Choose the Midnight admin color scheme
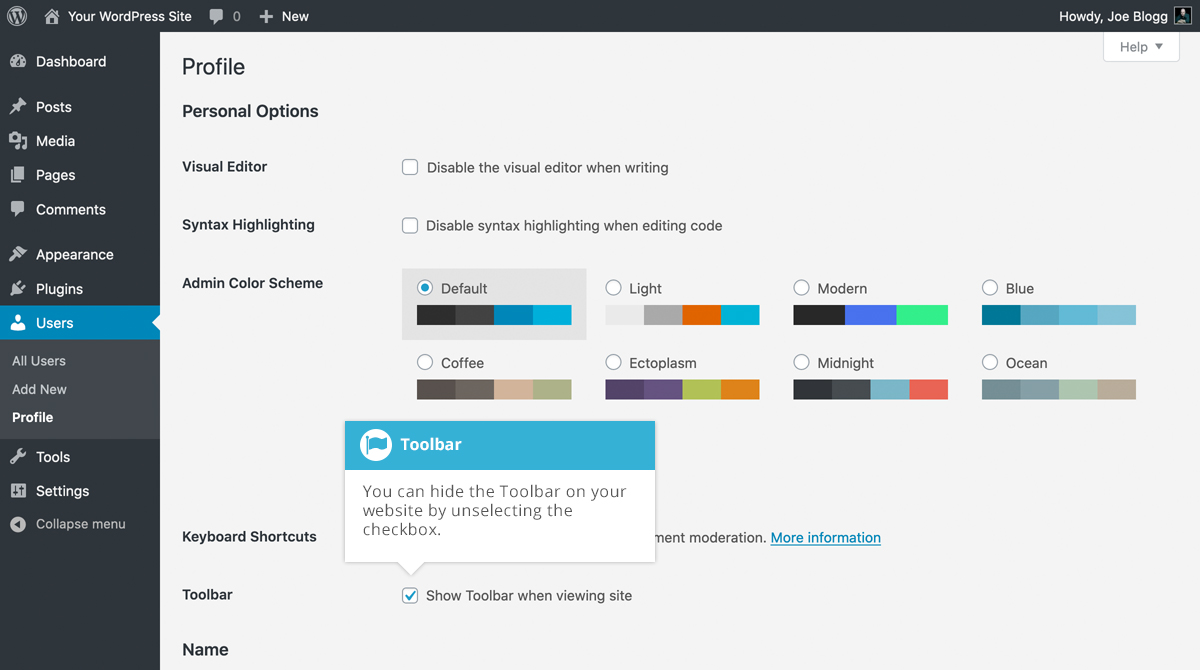The width and height of the screenshot is (1200, 670). 801,363
